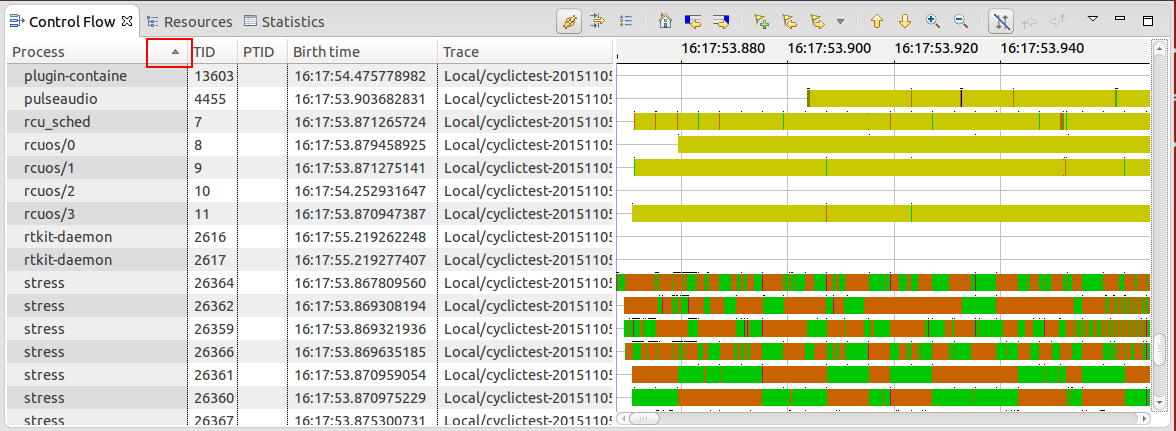
Task: Reset time scale with home icon
Action: click(664, 21)
